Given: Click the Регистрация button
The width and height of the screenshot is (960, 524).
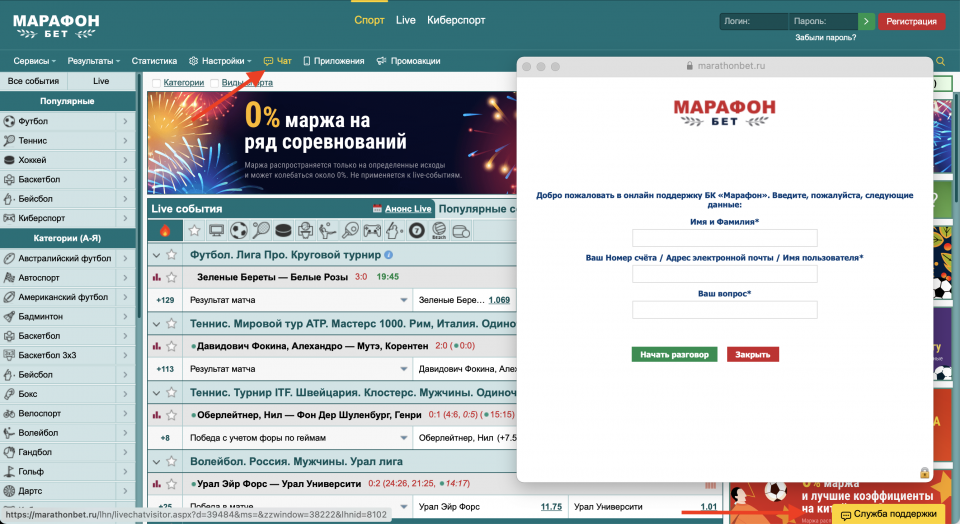Looking at the screenshot, I should 911,21.
